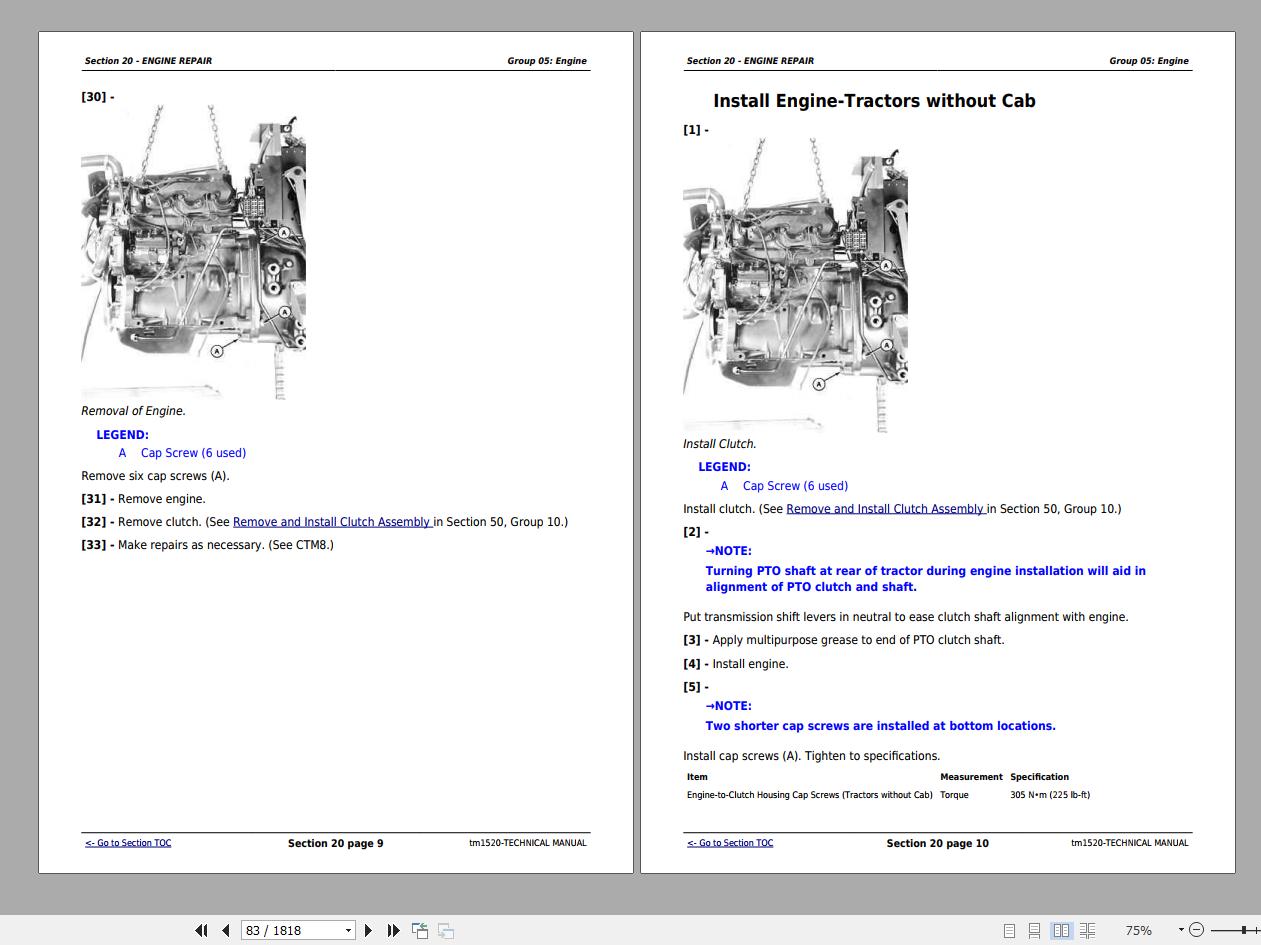Go to the next page
The image size is (1261, 945).
point(368,930)
